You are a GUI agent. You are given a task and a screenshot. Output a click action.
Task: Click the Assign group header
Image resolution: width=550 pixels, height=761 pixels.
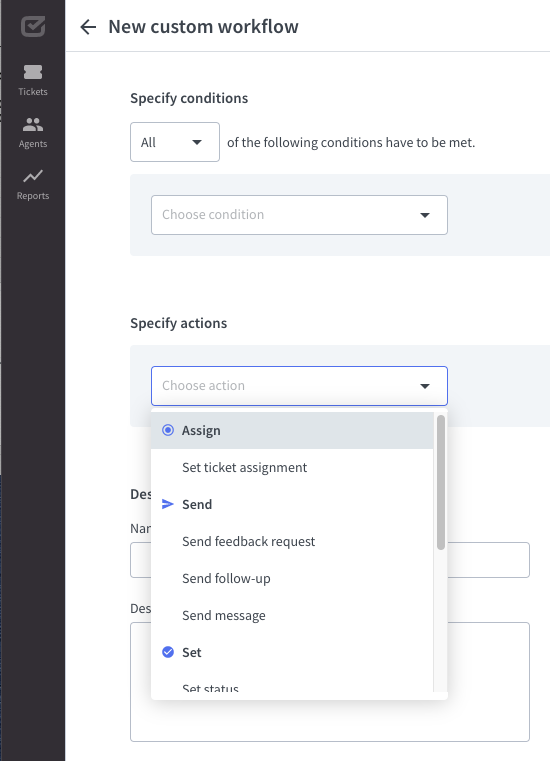(292, 430)
